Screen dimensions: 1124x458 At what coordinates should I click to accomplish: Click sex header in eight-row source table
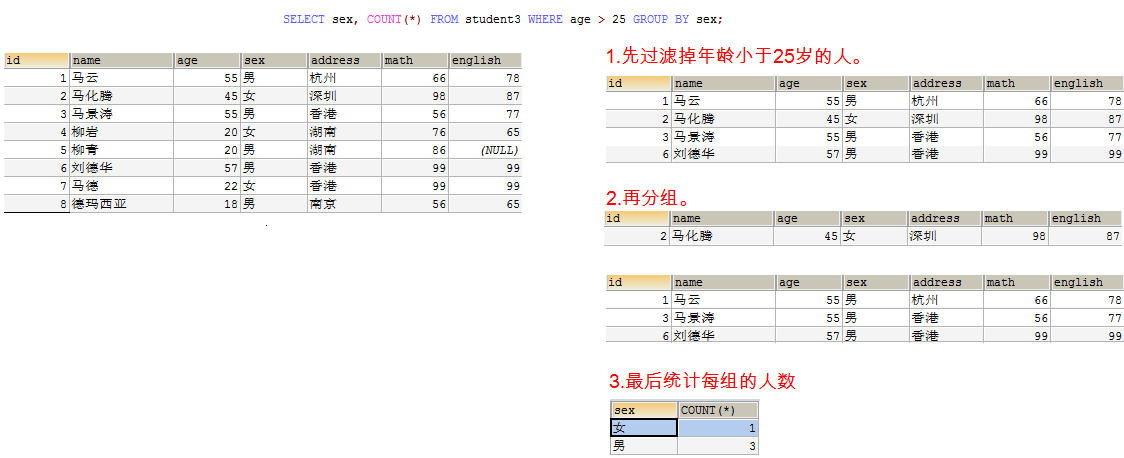pyautogui.click(x=274, y=60)
